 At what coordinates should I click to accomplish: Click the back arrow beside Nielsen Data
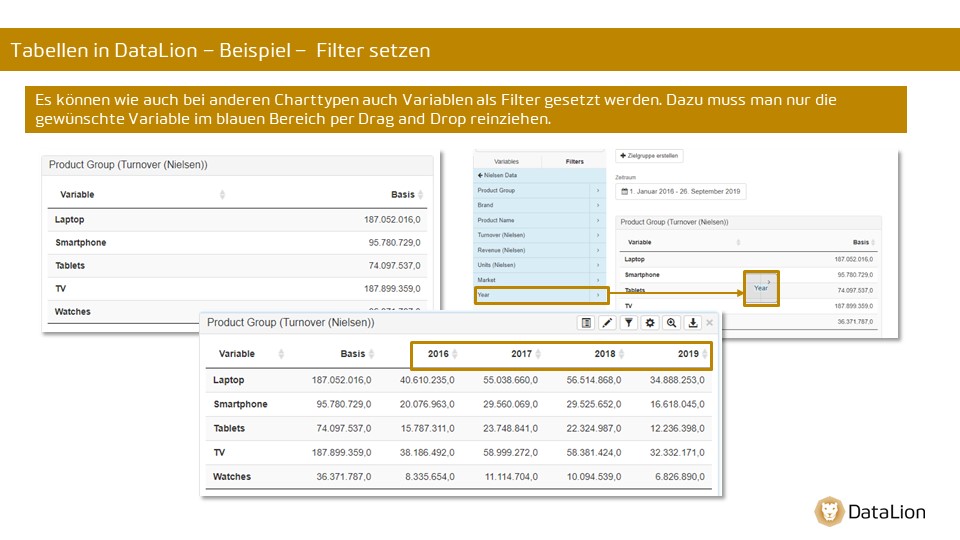tap(480, 175)
